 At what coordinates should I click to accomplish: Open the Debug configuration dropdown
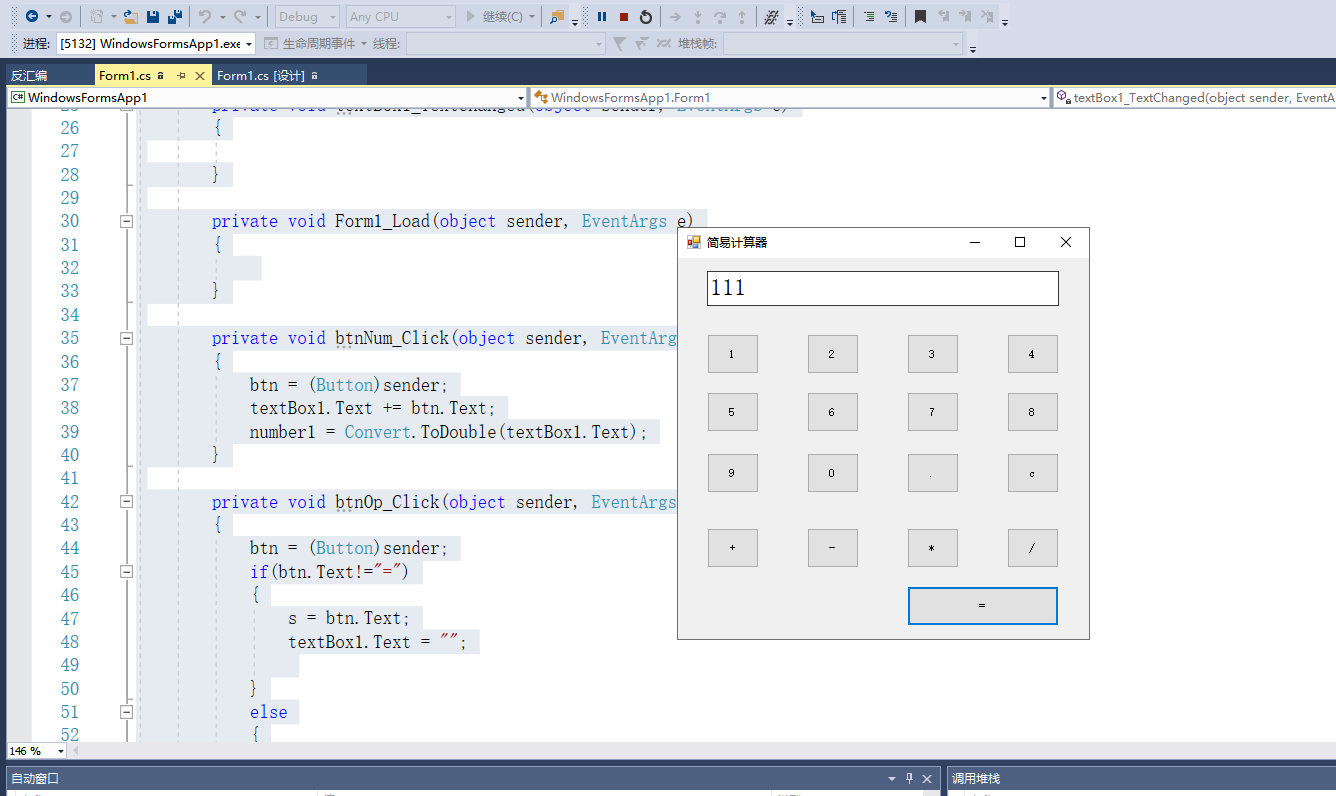[306, 16]
